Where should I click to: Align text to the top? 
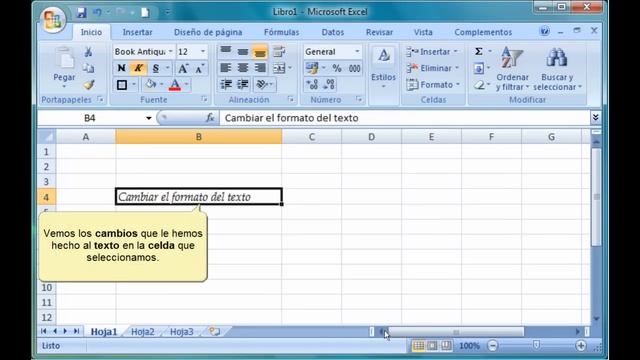(x=226, y=51)
